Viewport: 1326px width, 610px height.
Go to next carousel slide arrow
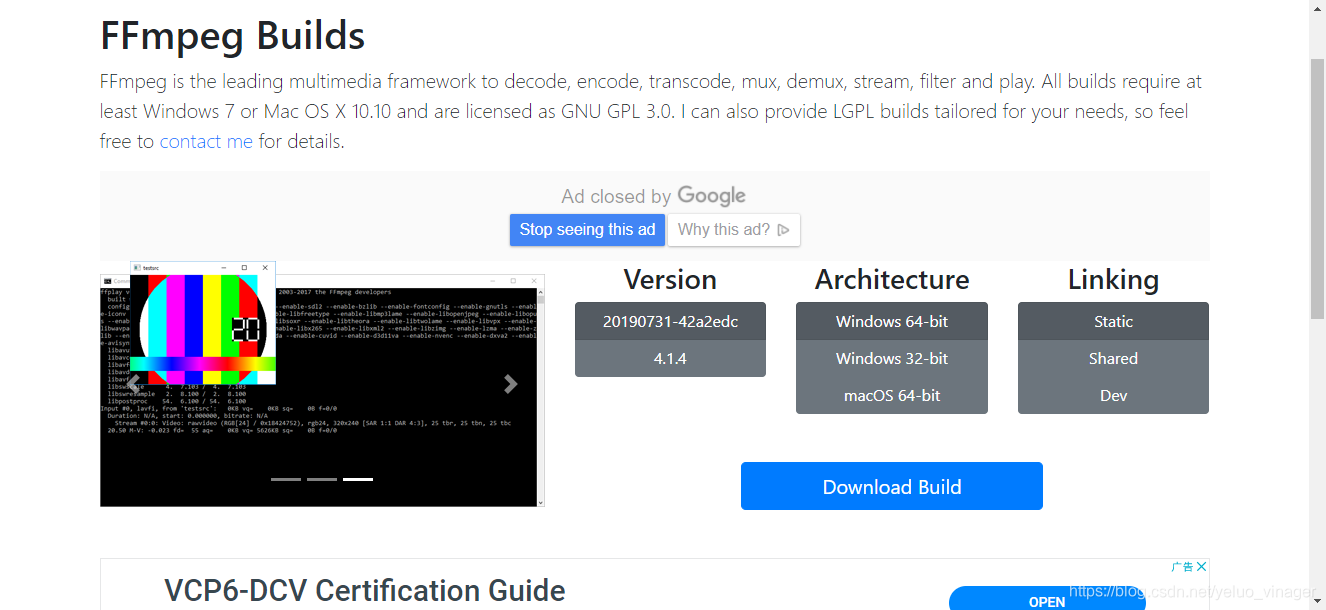pos(511,384)
